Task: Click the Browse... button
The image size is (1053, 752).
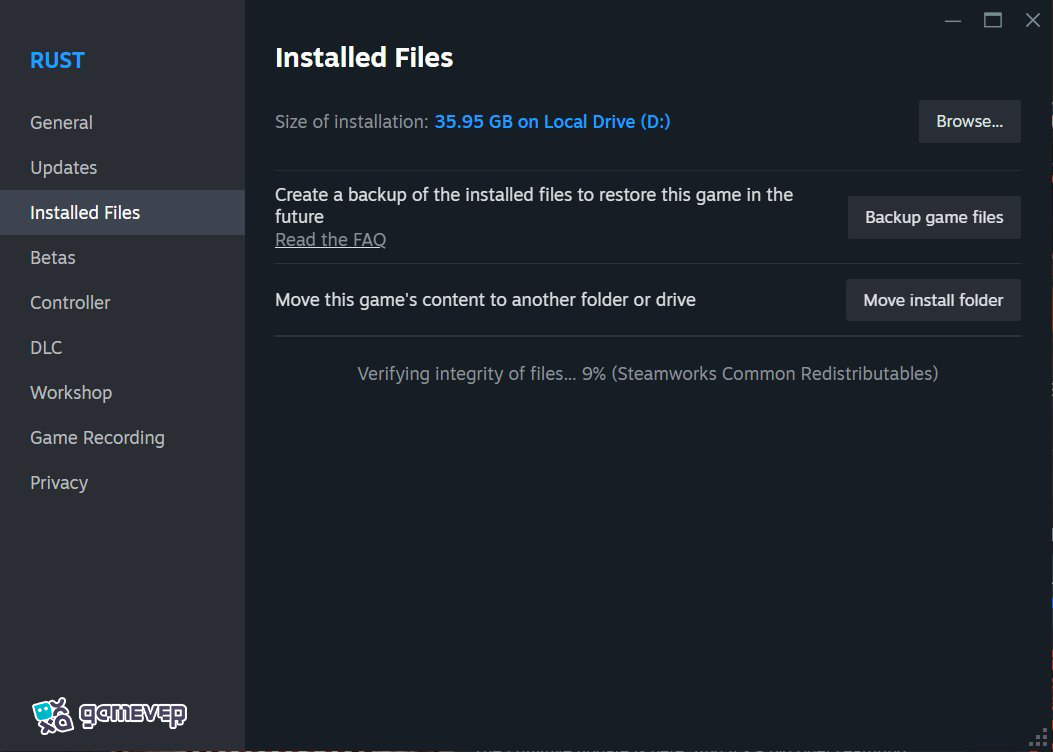Action: [x=969, y=122]
